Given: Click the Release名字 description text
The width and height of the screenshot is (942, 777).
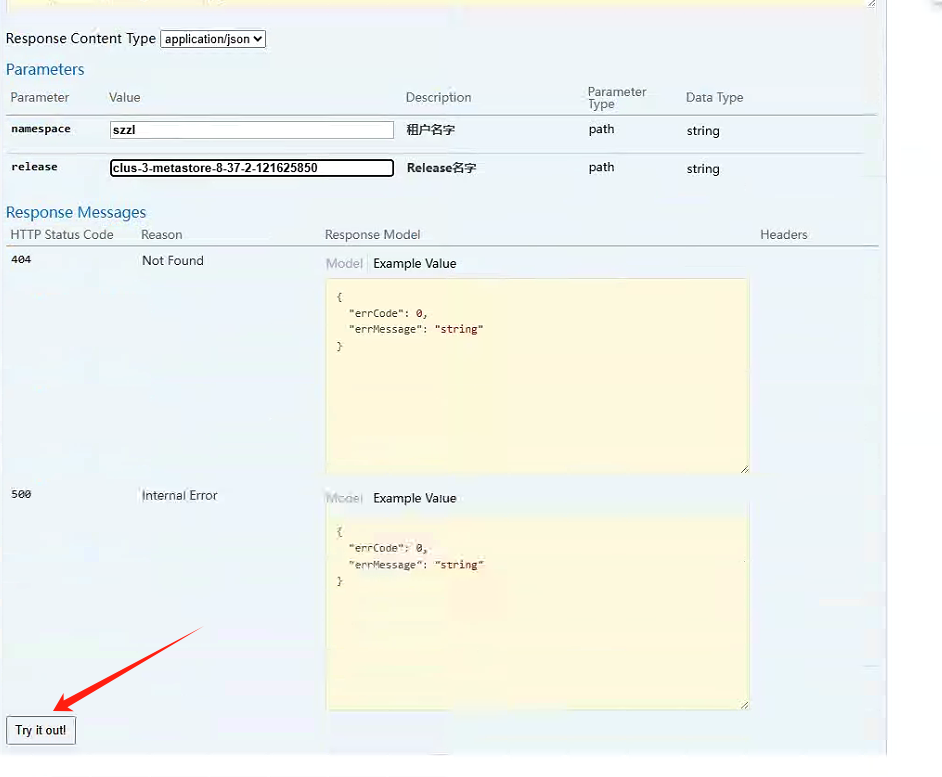Looking at the screenshot, I should coord(441,168).
